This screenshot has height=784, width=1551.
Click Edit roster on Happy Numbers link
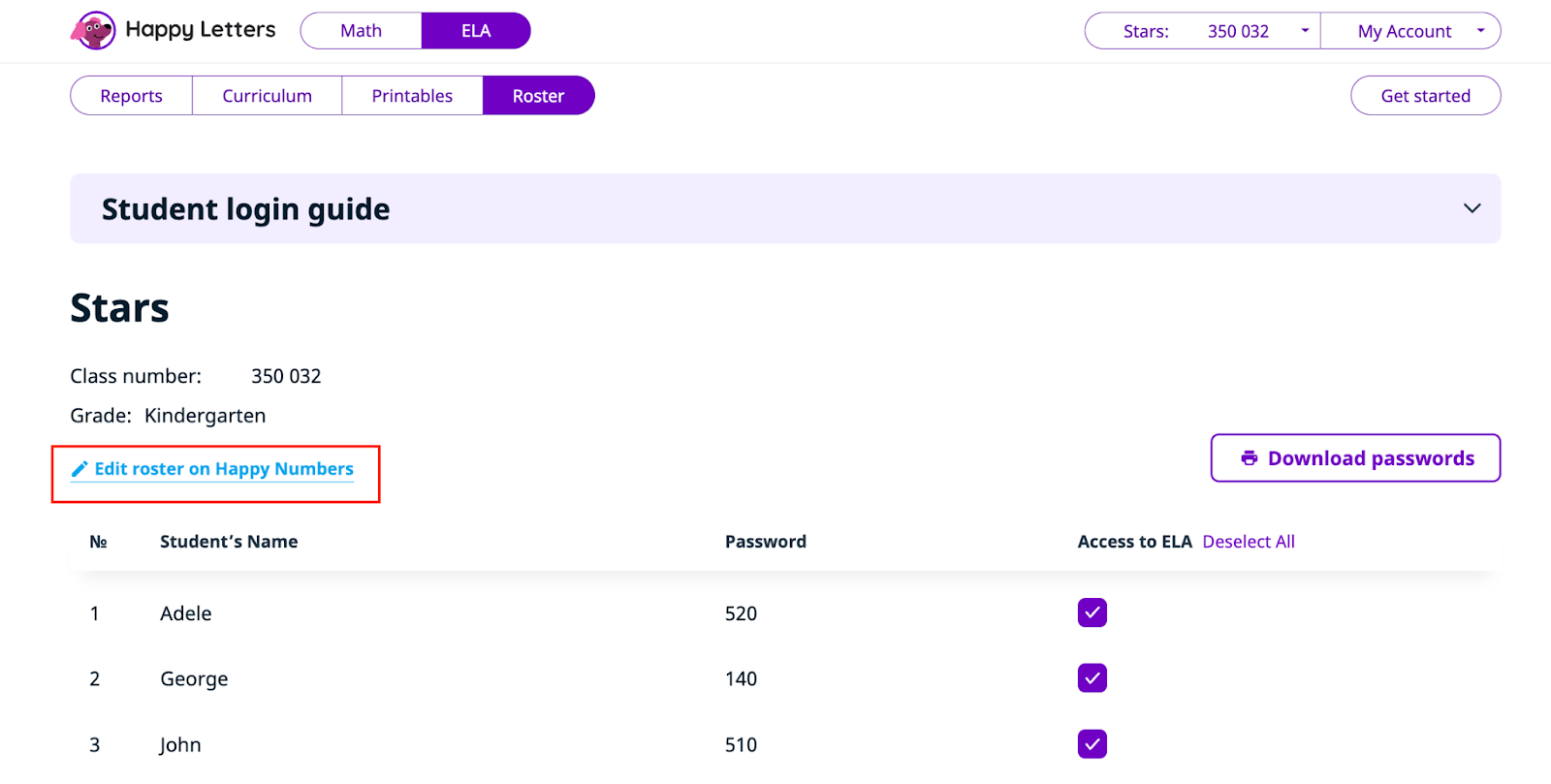click(x=224, y=469)
